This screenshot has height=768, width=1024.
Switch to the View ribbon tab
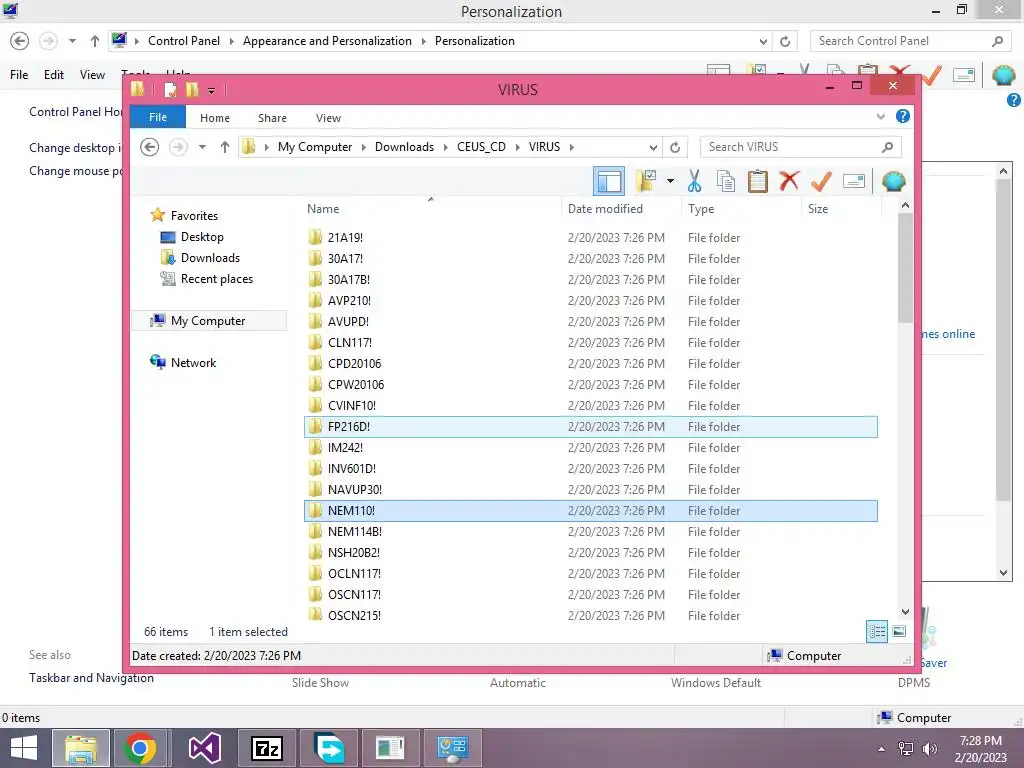tap(328, 118)
